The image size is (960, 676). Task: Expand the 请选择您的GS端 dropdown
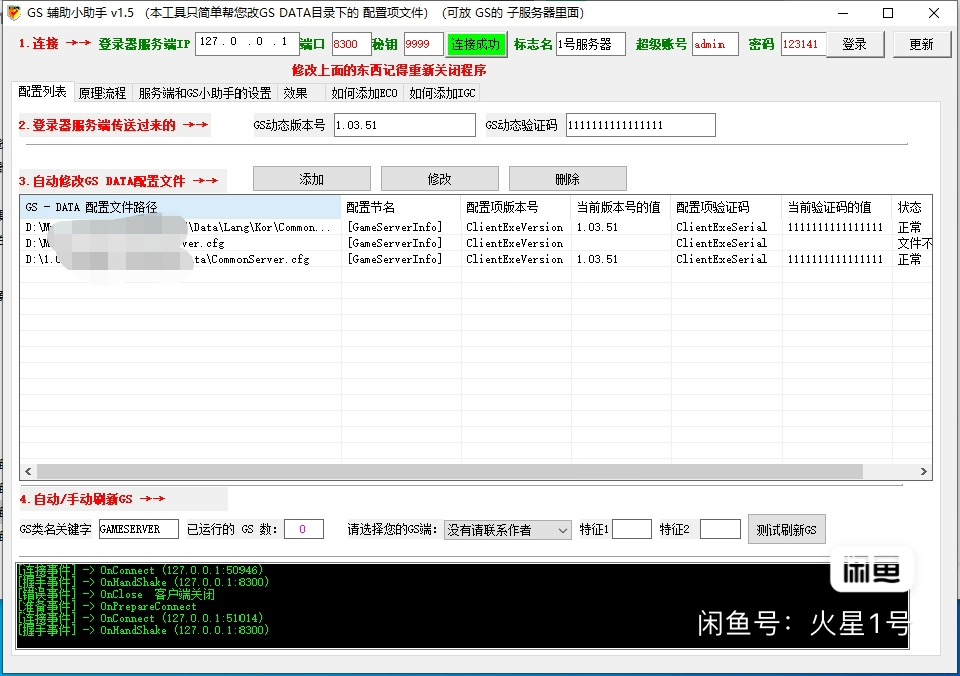click(508, 529)
